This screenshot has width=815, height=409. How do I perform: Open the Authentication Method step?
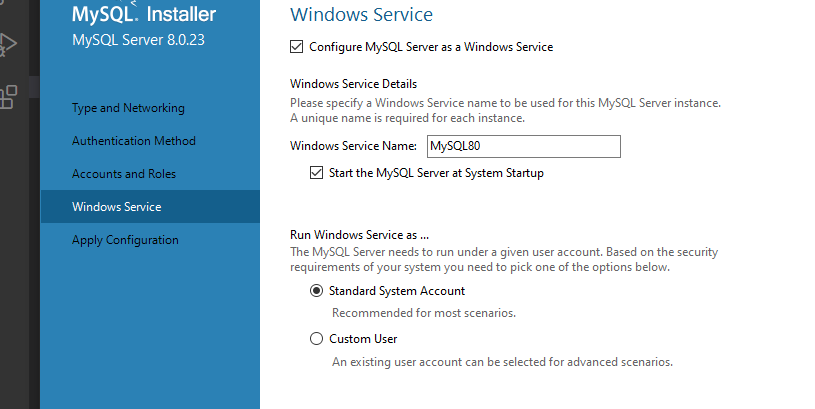(x=134, y=141)
